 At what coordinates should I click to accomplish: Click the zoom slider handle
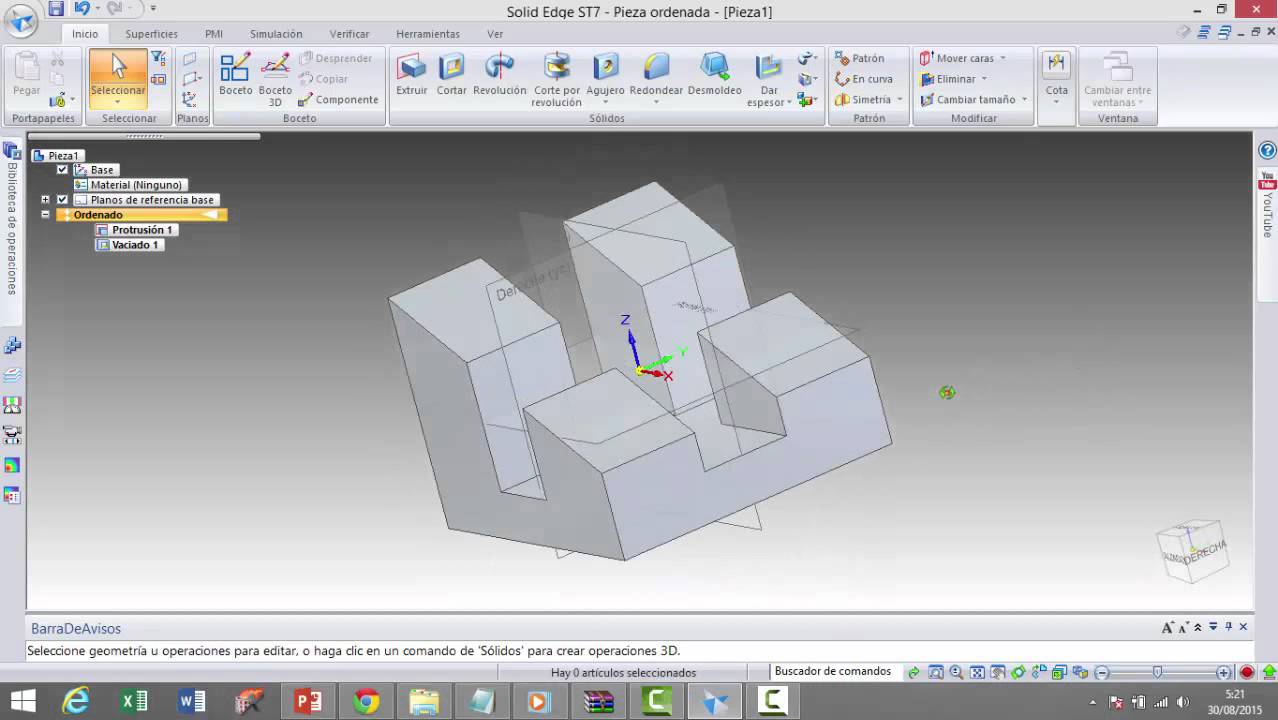click(1157, 673)
